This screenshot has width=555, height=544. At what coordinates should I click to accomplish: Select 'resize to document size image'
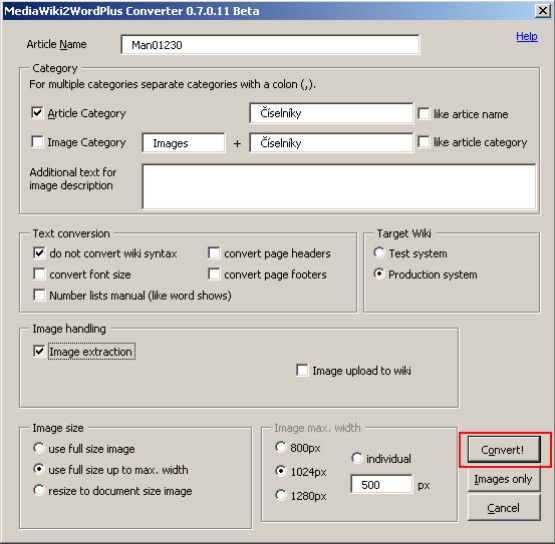click(x=39, y=490)
